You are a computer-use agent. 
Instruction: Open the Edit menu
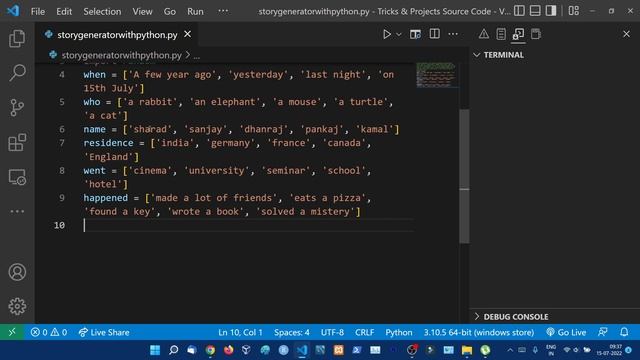click(x=64, y=11)
